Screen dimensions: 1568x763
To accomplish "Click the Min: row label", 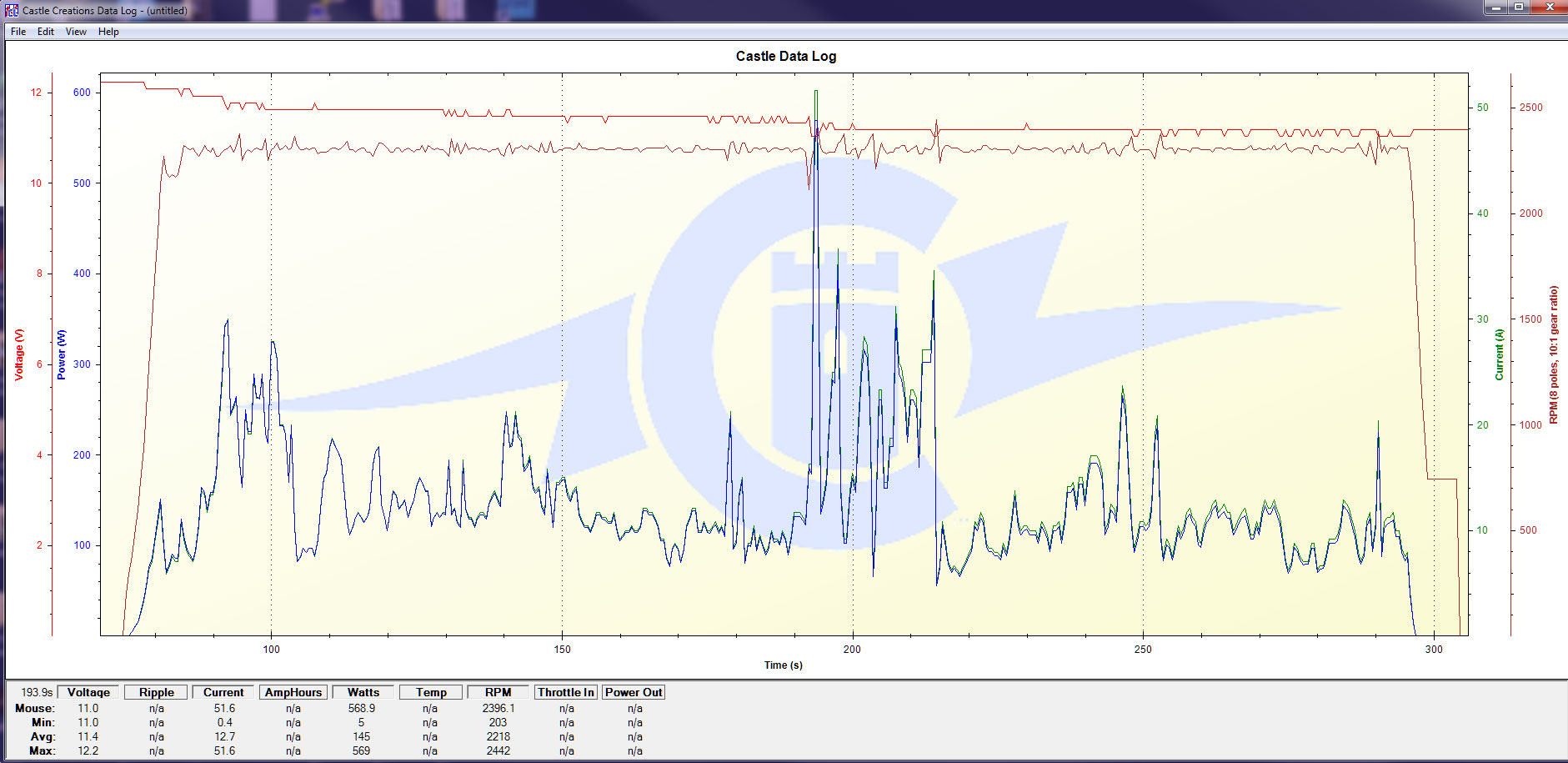I will click(43, 722).
